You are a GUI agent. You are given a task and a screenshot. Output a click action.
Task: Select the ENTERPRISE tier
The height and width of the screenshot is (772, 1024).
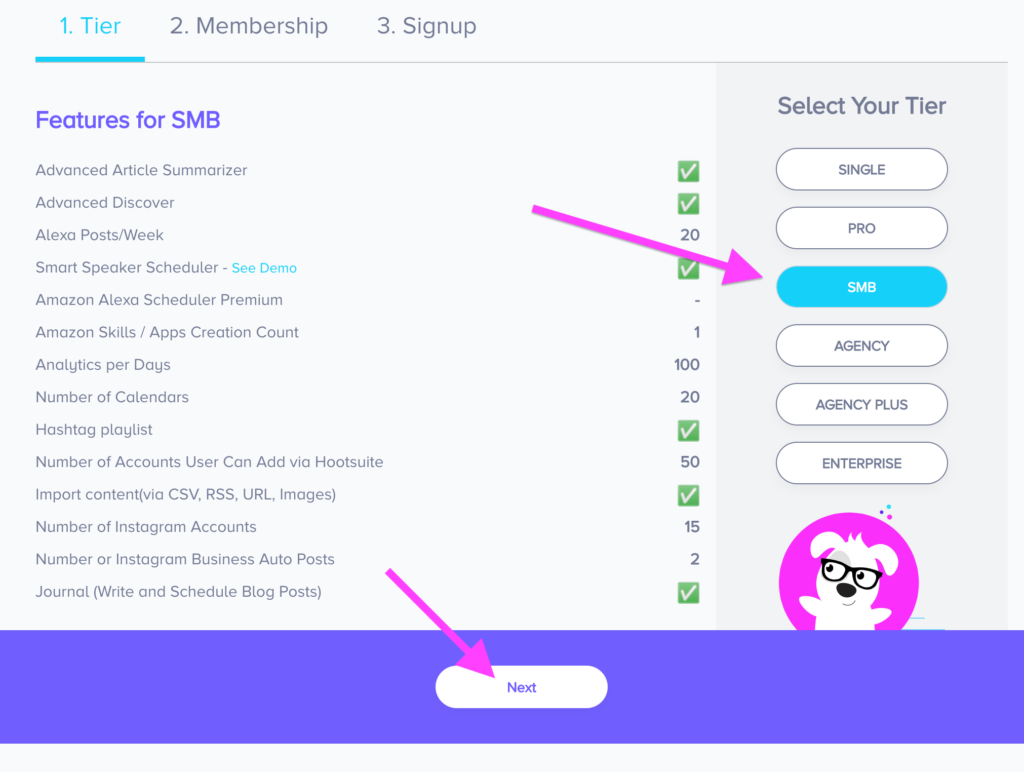[x=861, y=464]
